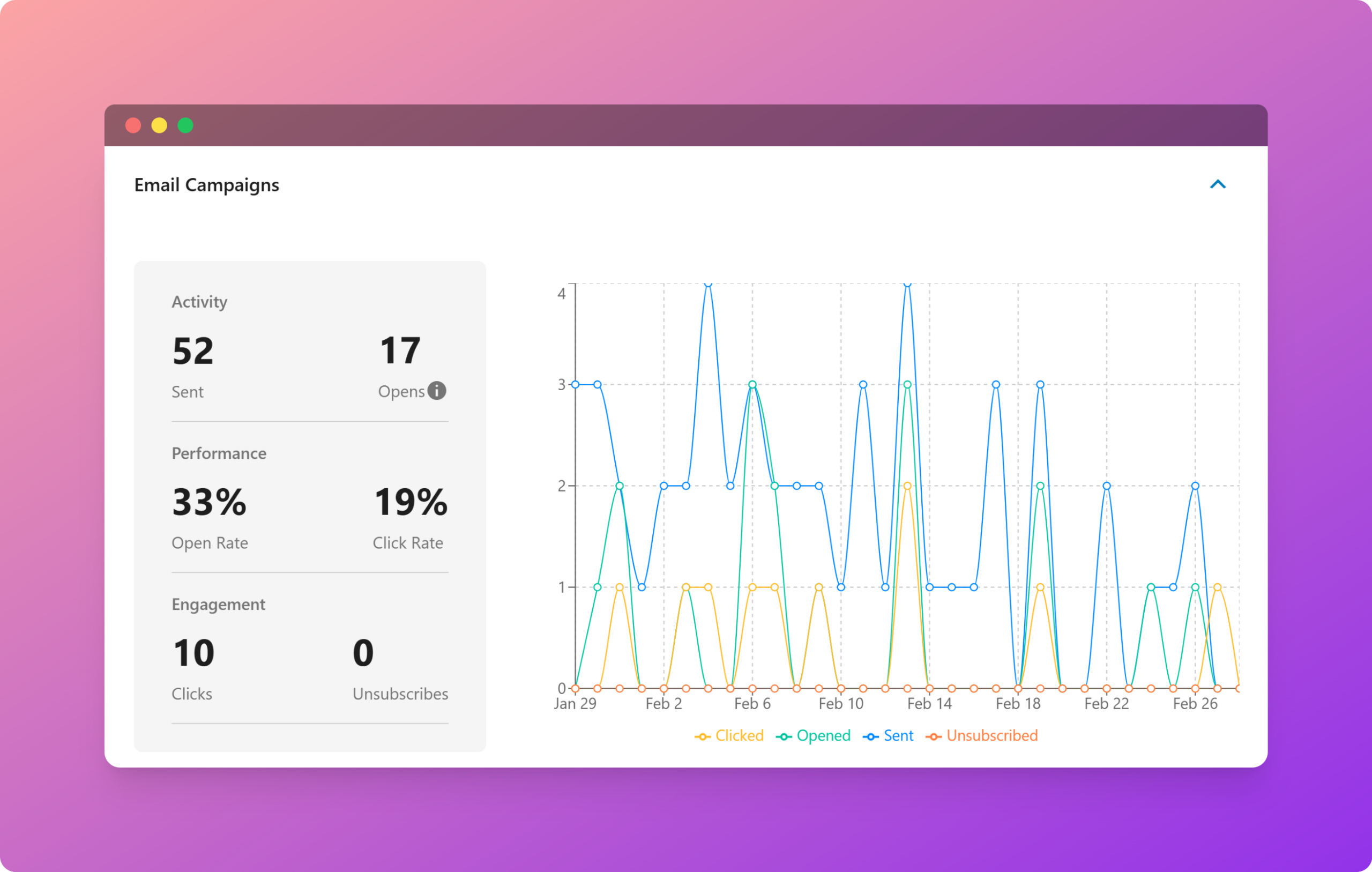Toggle the Clicked series in legend
The image size is (1372, 872).
pos(730,736)
